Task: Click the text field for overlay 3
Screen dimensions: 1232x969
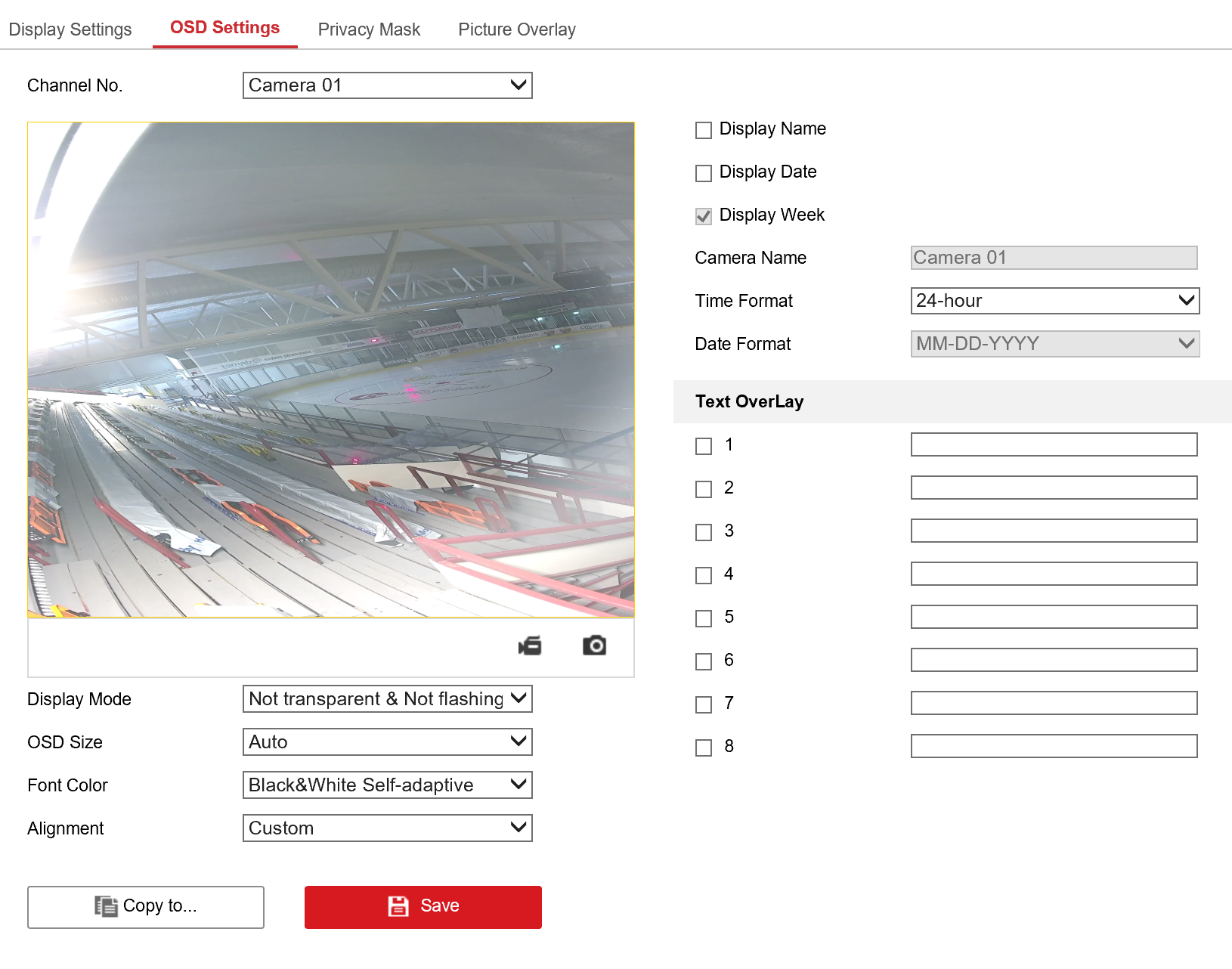Action: [x=1054, y=531]
